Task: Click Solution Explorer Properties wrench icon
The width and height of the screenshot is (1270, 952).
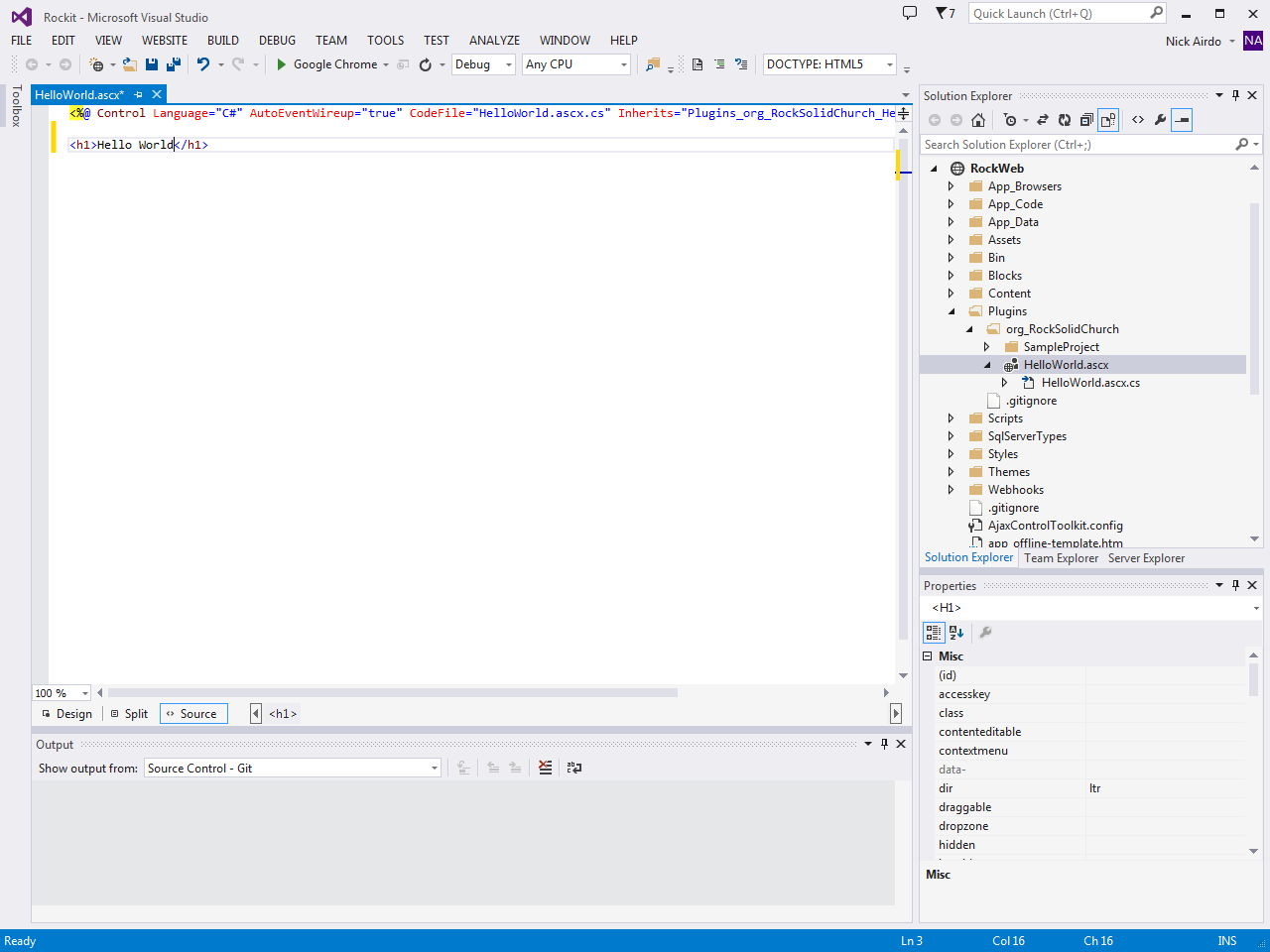Action: tap(1160, 120)
